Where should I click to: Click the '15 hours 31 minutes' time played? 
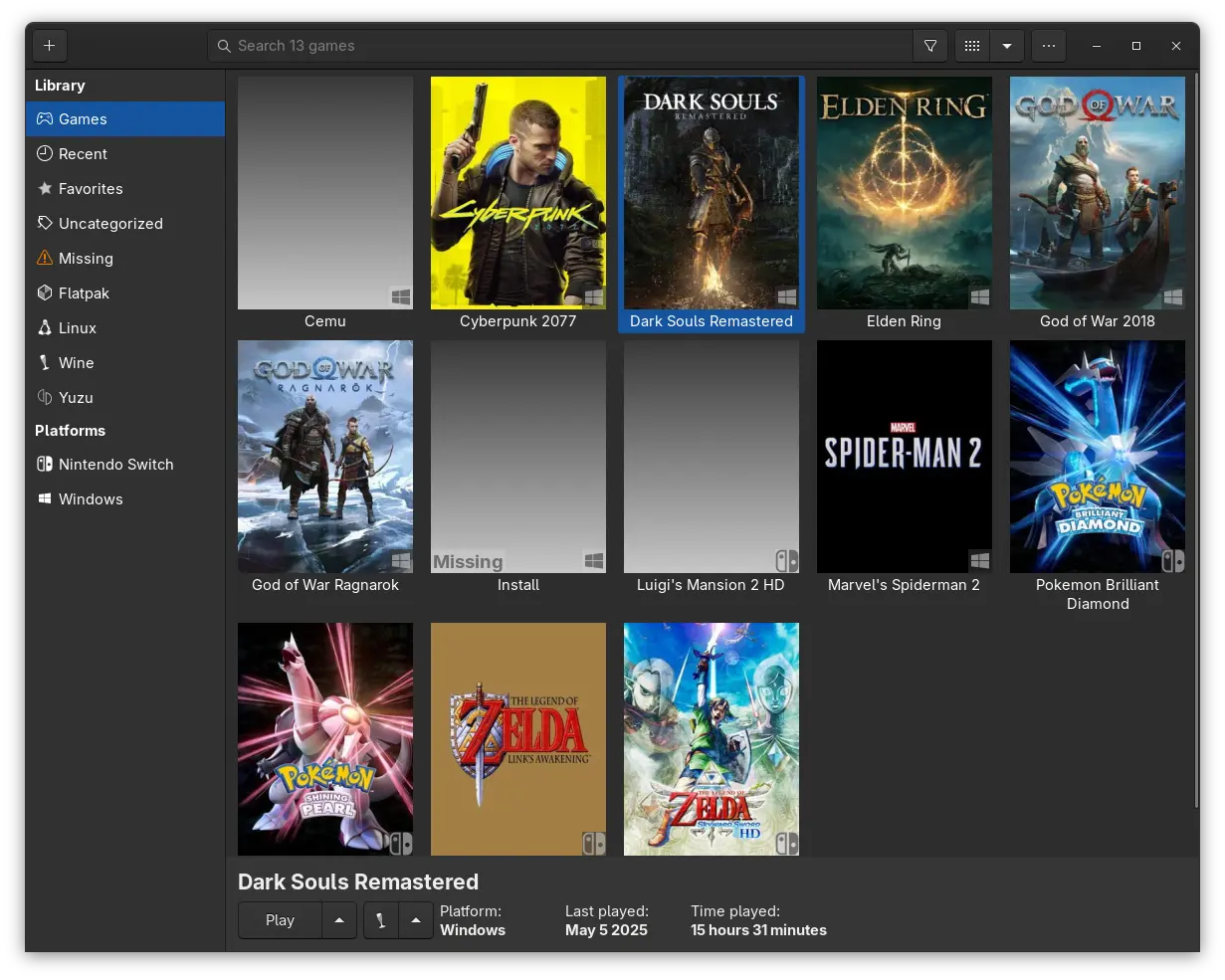coord(759,930)
